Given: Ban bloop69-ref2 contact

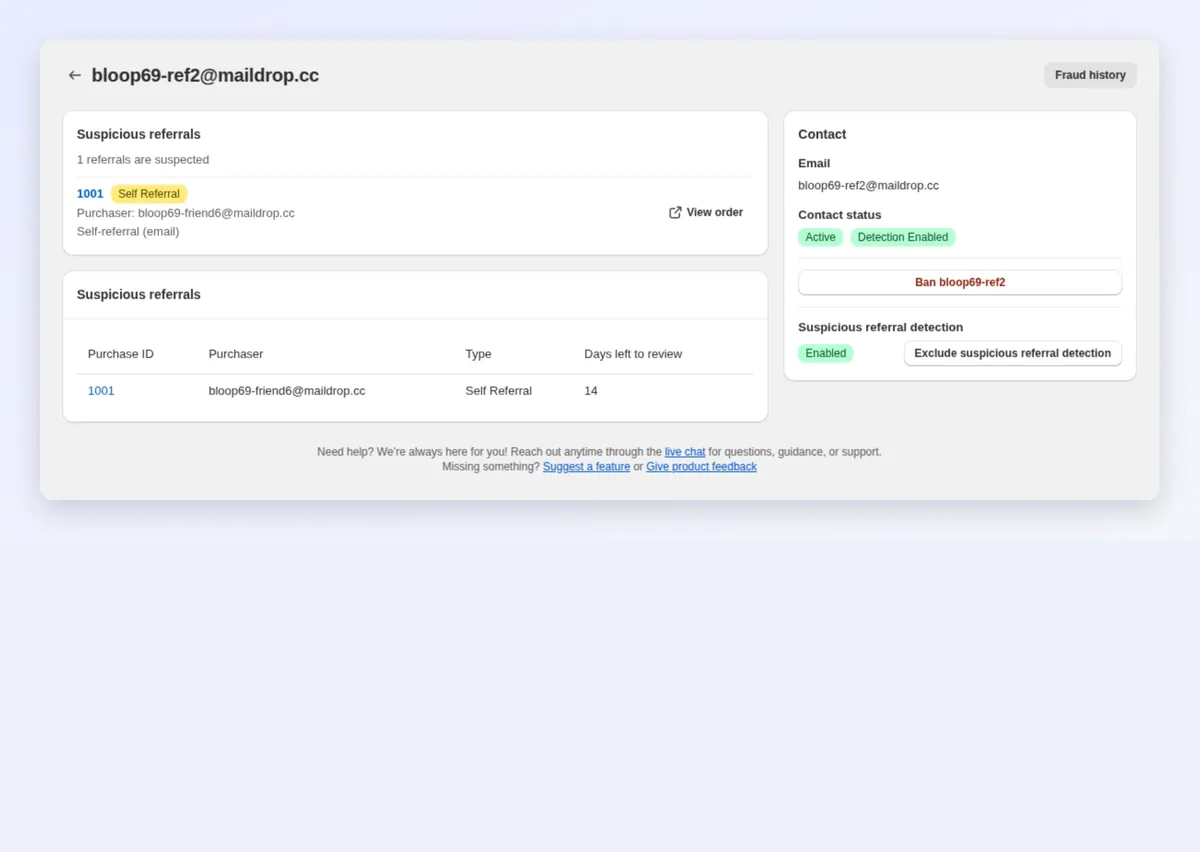Looking at the screenshot, I should [x=960, y=282].
